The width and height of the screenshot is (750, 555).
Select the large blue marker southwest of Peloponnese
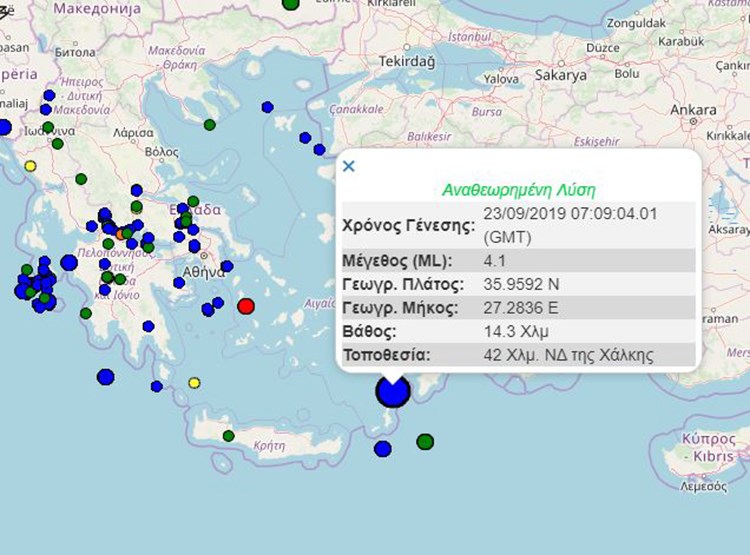pyautogui.click(x=105, y=377)
